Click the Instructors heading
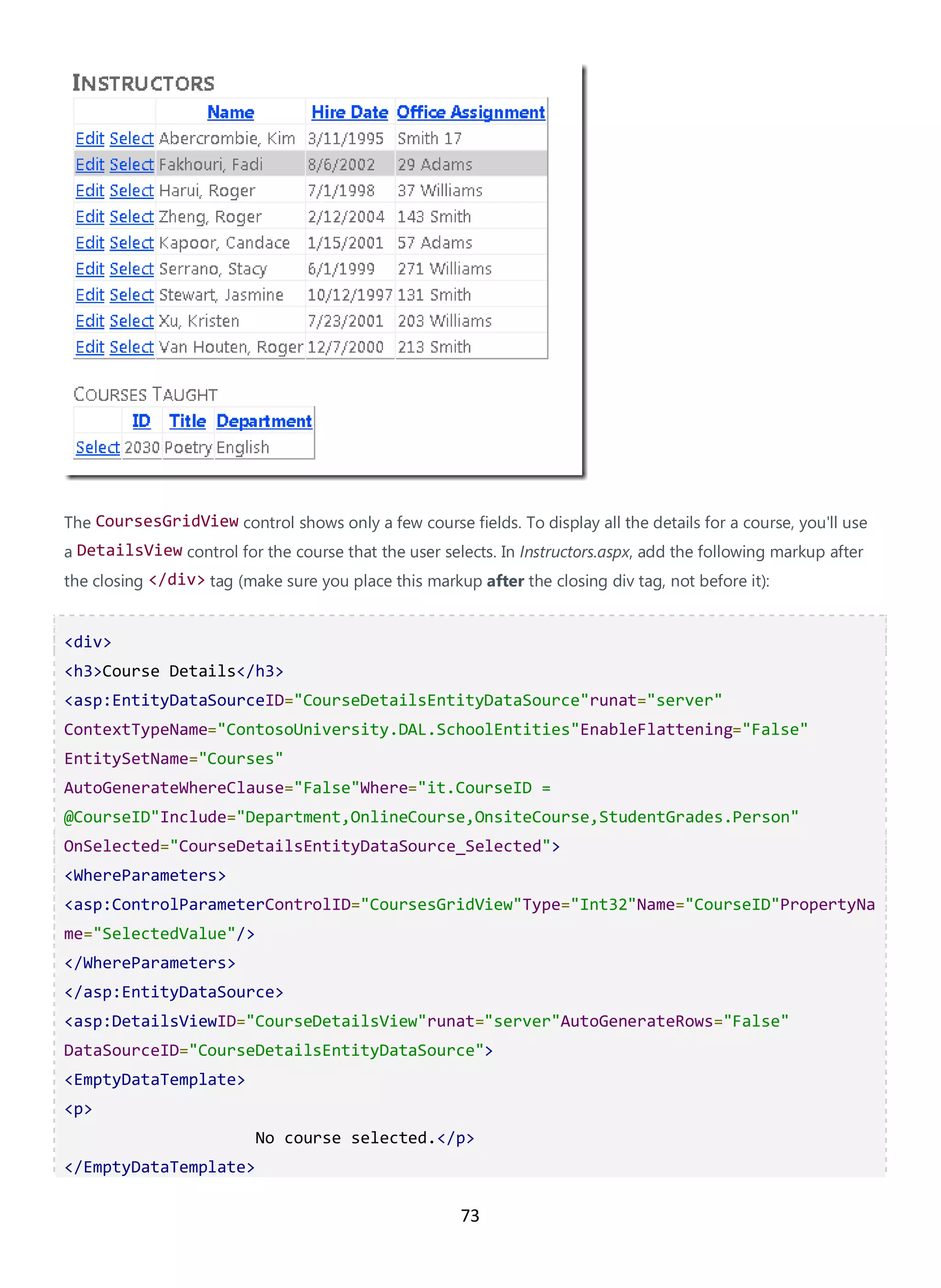The width and height of the screenshot is (941, 1288). [x=143, y=83]
